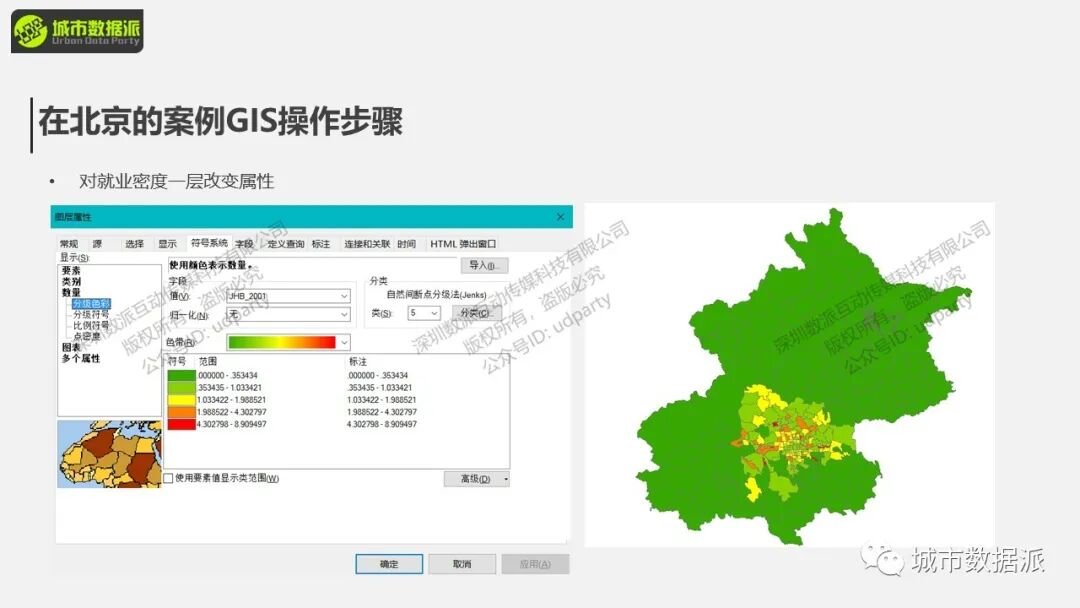Click the 分类 classify button
1080x608 pixels.
click(x=477, y=313)
